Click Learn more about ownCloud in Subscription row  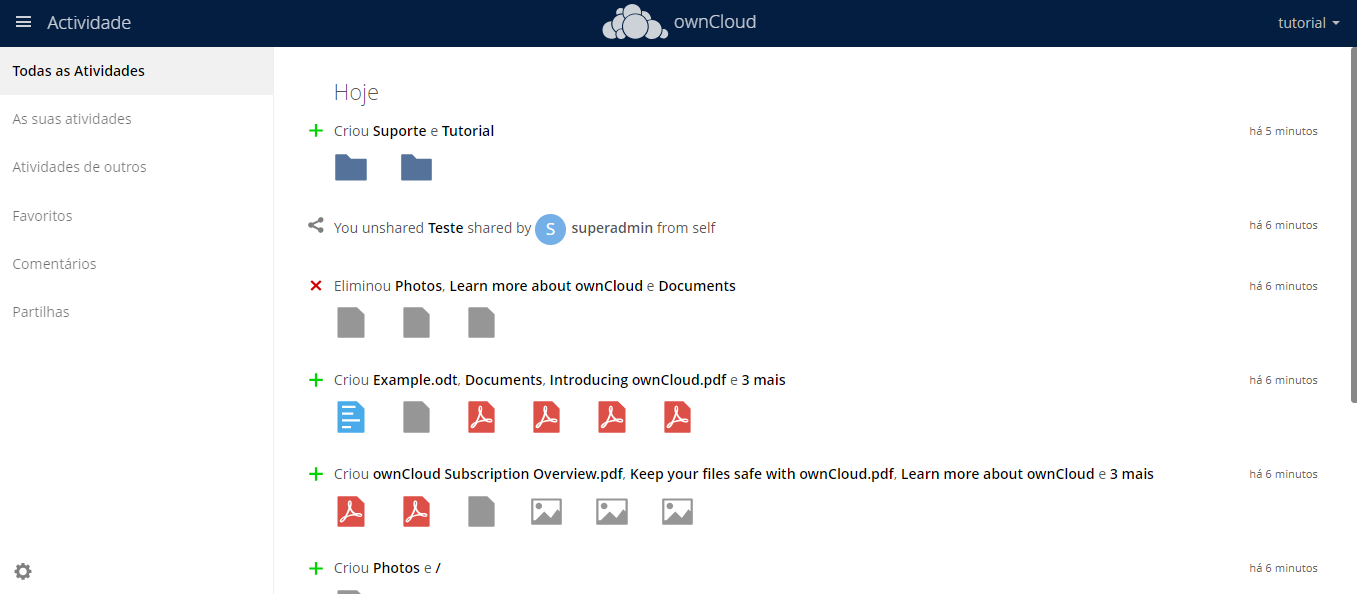[998, 474]
